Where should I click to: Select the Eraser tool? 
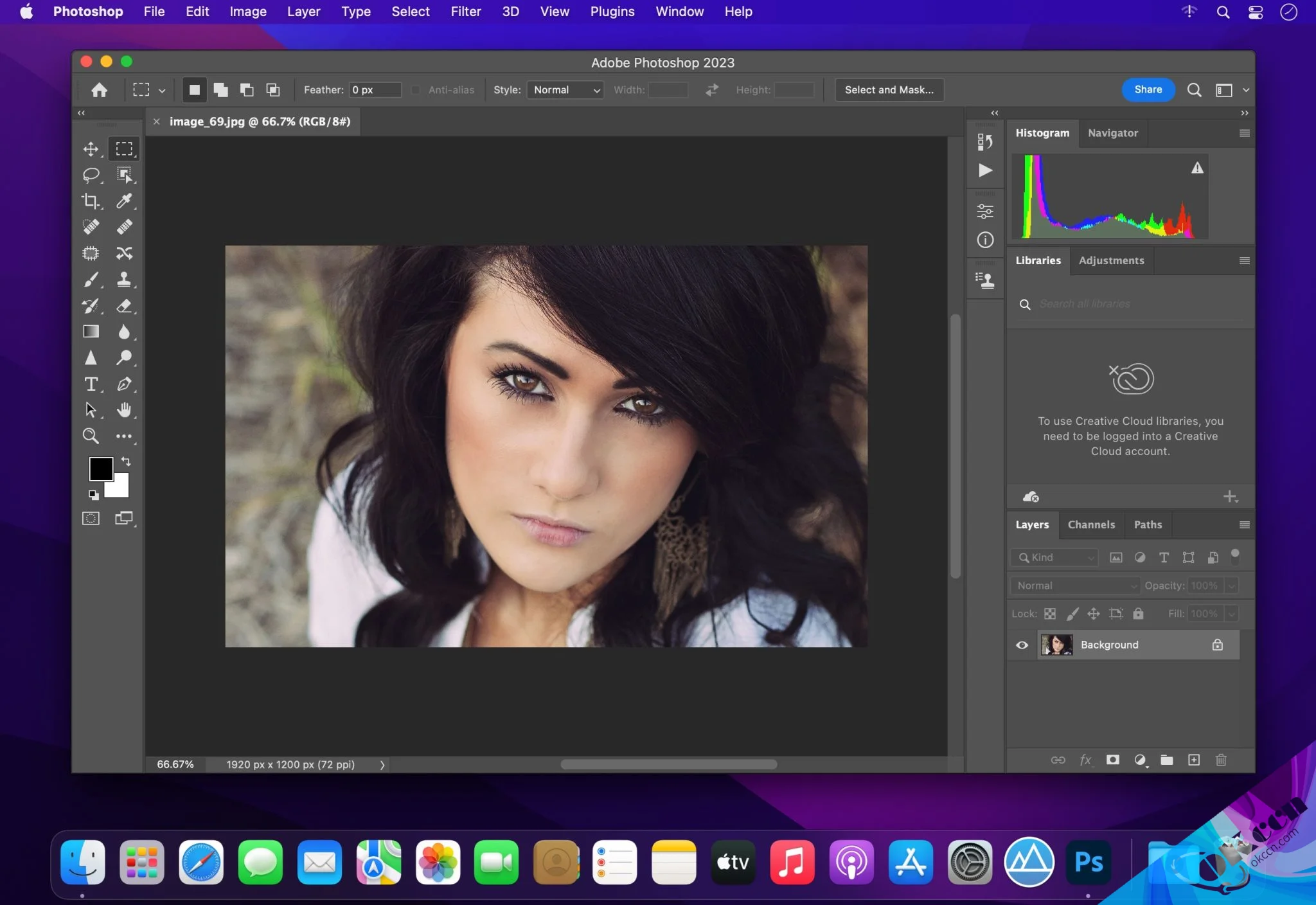click(124, 306)
